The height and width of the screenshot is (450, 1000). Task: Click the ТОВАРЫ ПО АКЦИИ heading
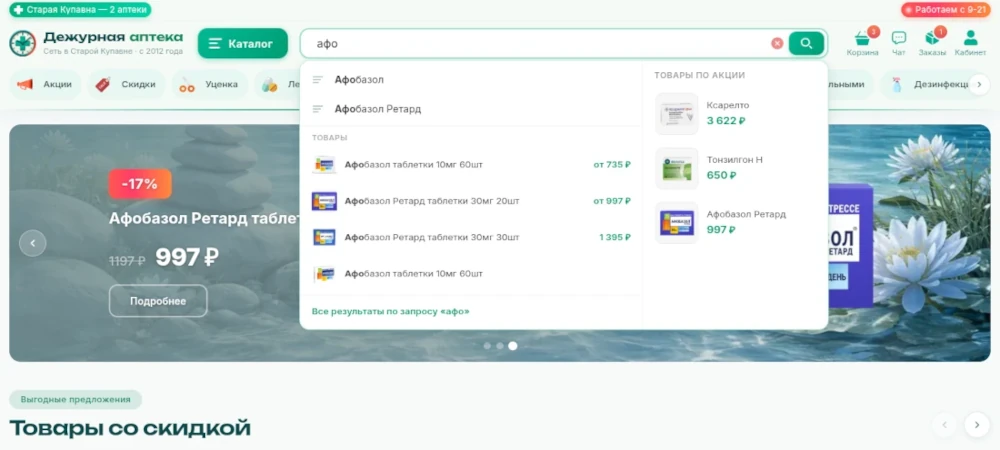tap(699, 75)
